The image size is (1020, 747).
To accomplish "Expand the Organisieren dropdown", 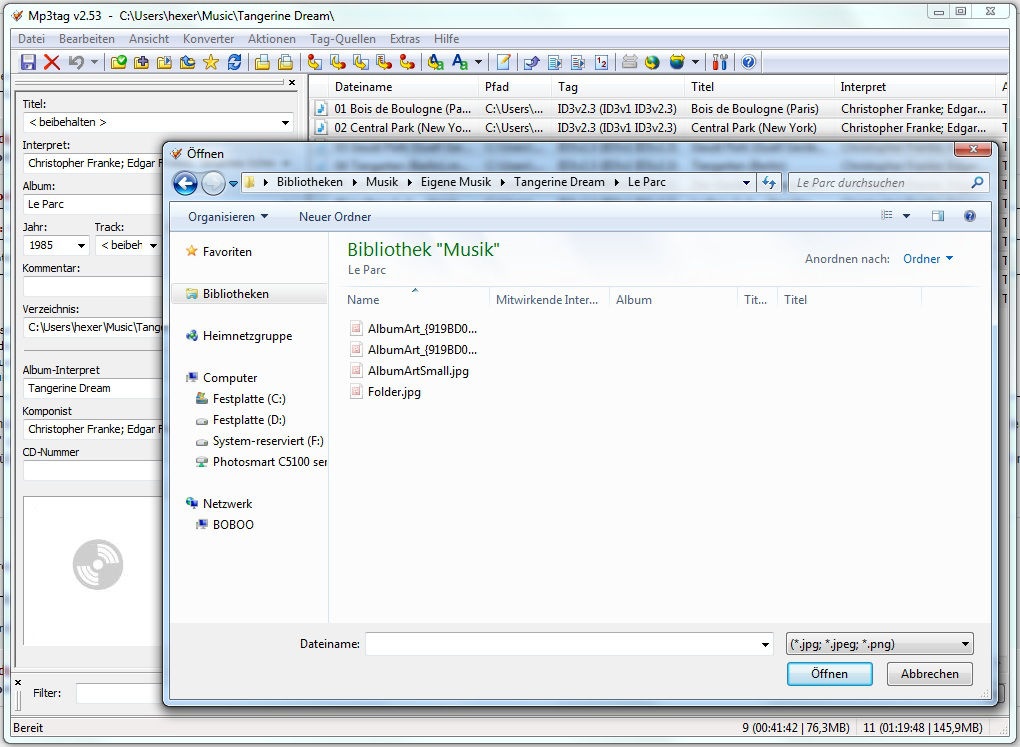I will 228,217.
